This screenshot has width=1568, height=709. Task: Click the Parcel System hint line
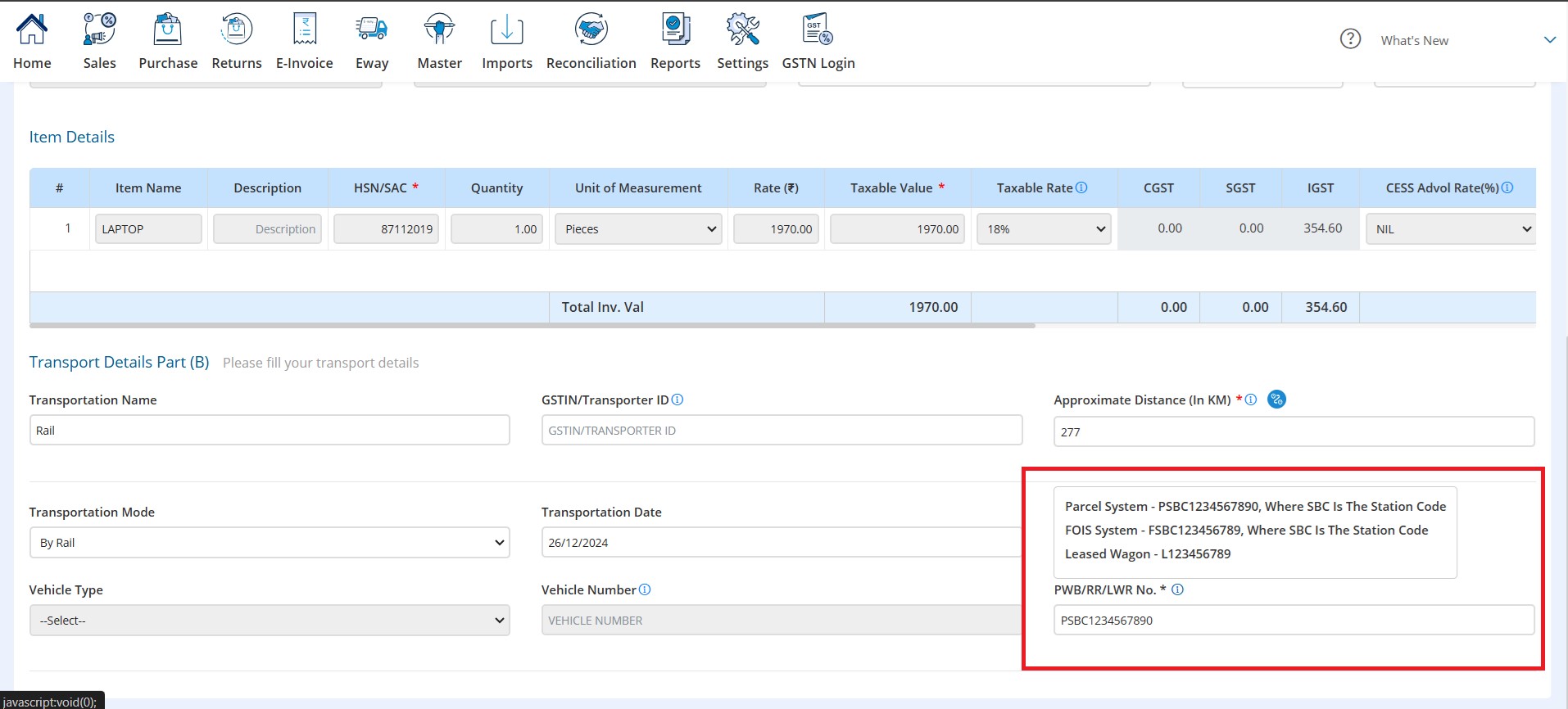click(x=1255, y=507)
